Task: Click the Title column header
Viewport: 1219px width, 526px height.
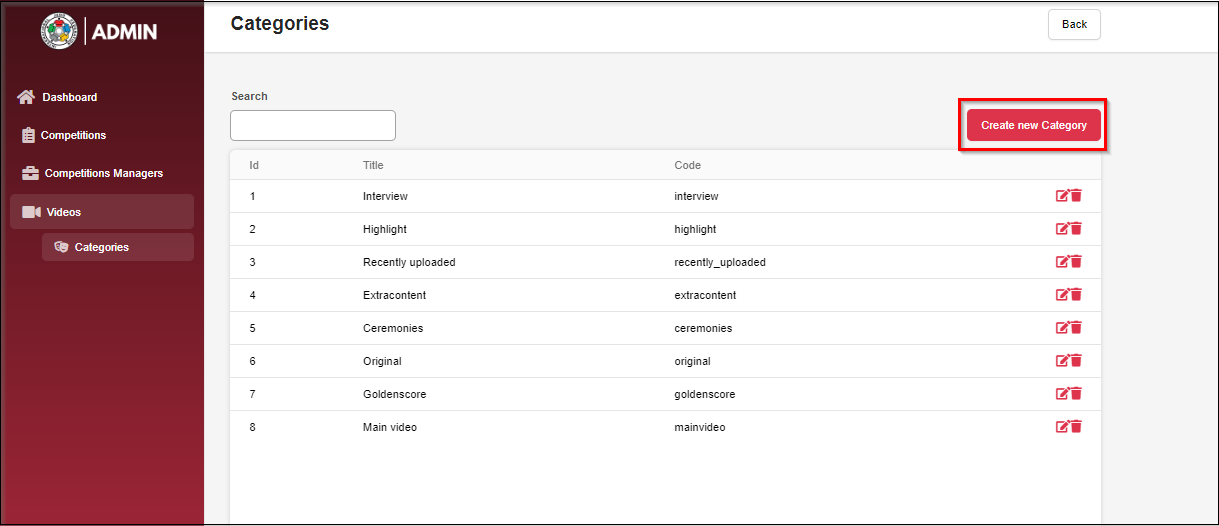Action: pos(373,165)
